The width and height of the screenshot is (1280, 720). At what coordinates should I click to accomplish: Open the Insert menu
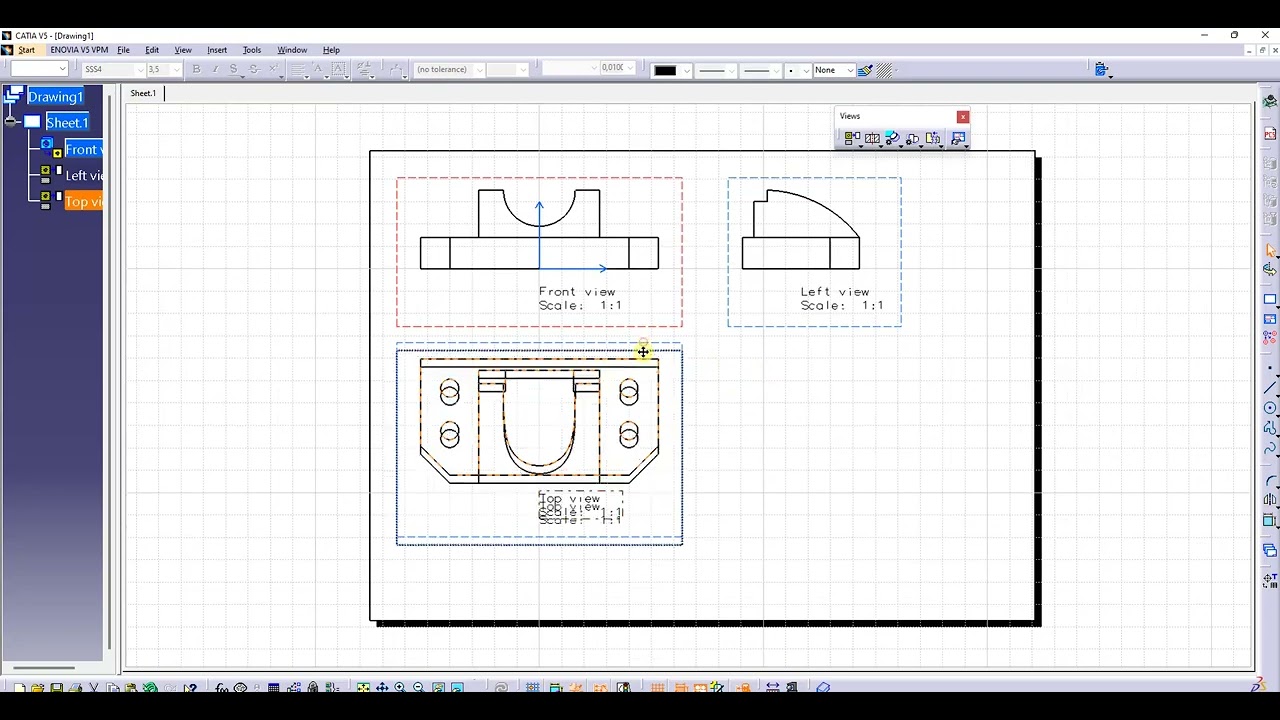pos(217,50)
